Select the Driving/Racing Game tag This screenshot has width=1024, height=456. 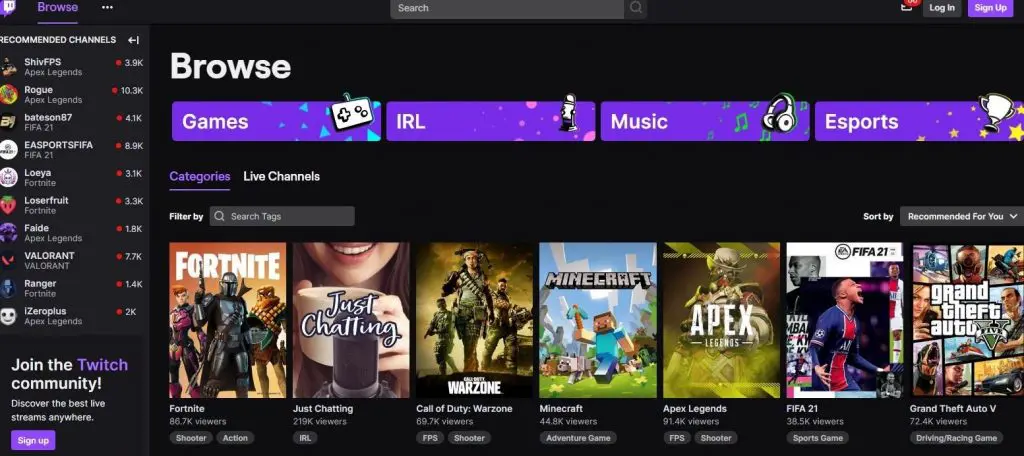[x=957, y=438]
